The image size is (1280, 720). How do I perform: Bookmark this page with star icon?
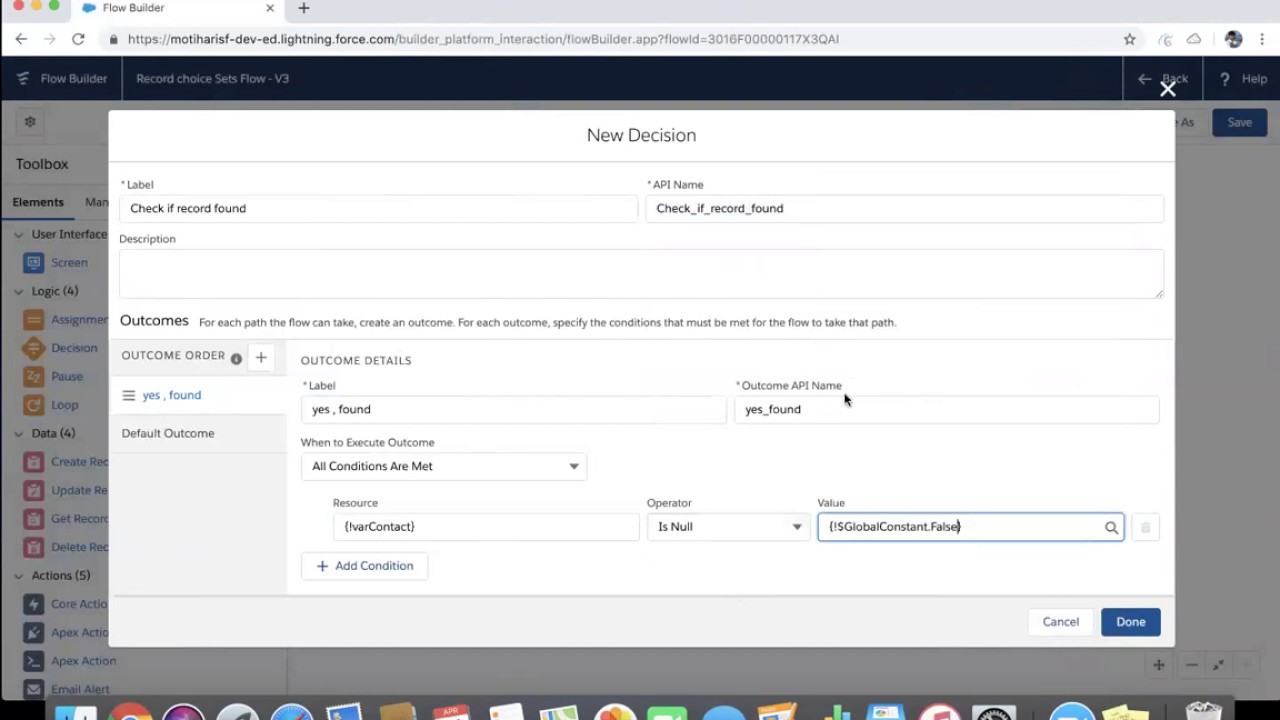tap(1129, 39)
